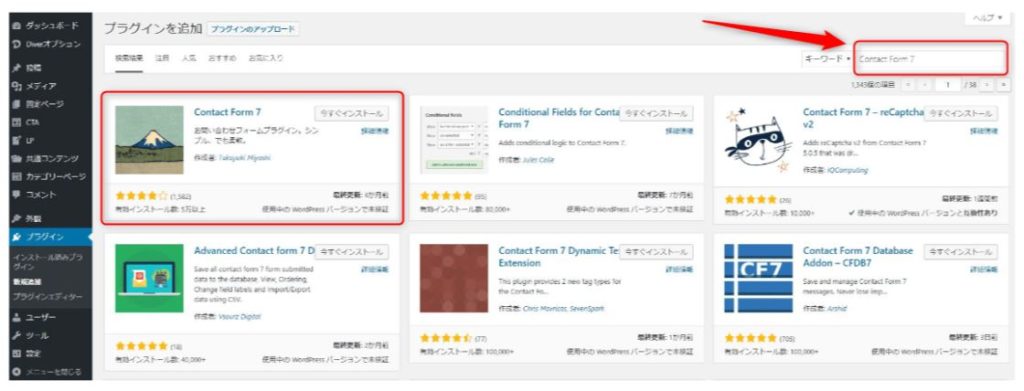
Task: Open the ダッシュボード icon in sidebar
Action: pyautogui.click(x=16, y=26)
